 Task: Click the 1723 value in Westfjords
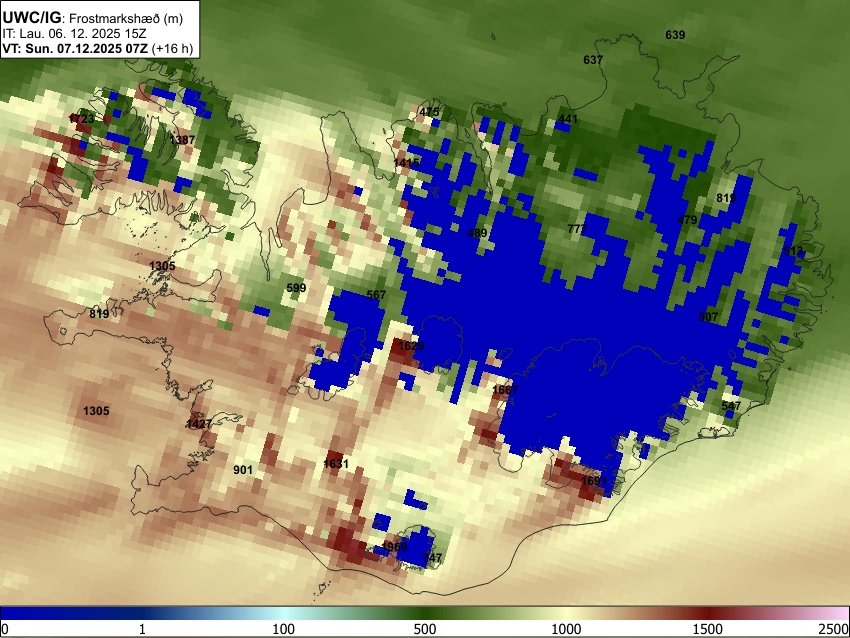tap(82, 119)
